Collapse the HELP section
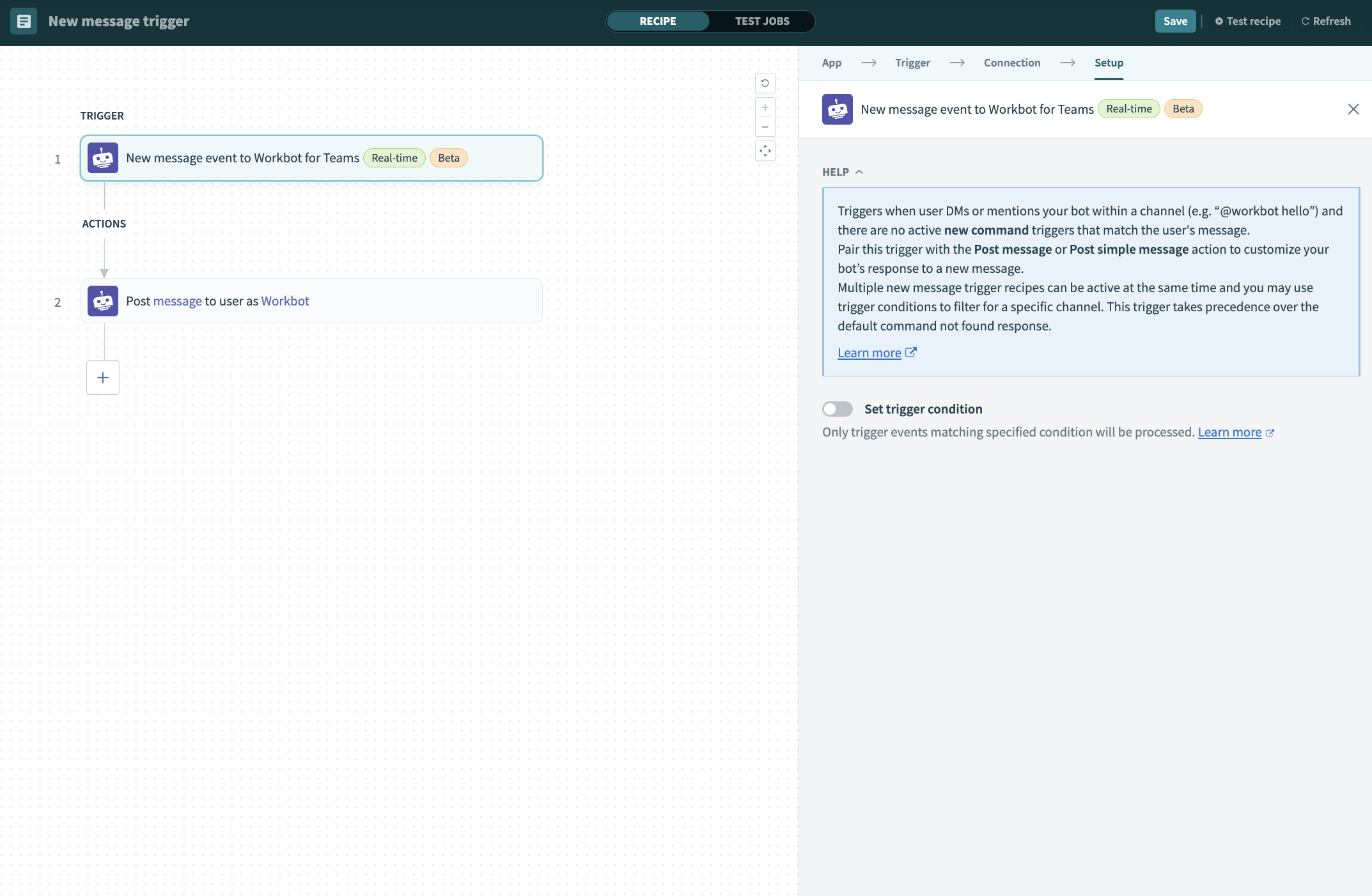 coord(842,172)
